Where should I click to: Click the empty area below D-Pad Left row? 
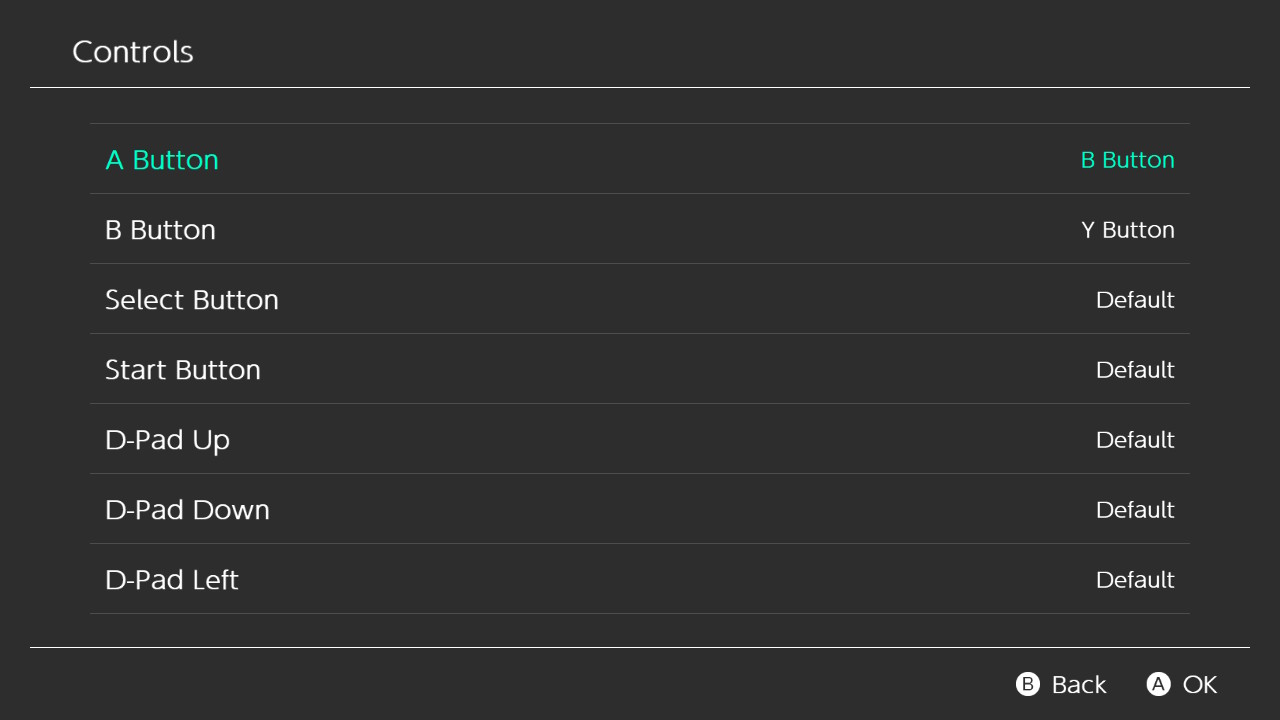pyautogui.click(x=640, y=630)
